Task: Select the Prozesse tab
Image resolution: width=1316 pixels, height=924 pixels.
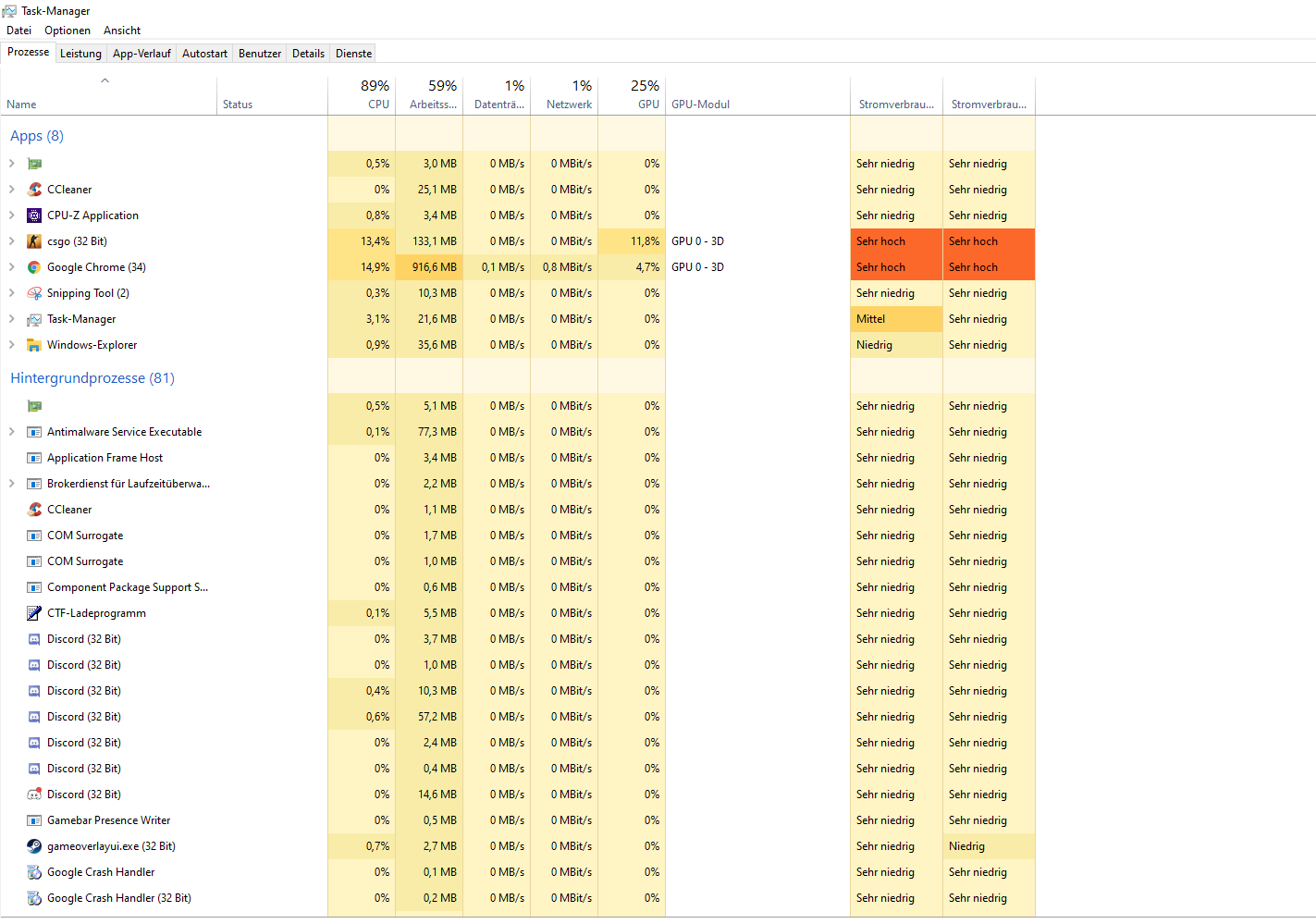Action: 28,52
